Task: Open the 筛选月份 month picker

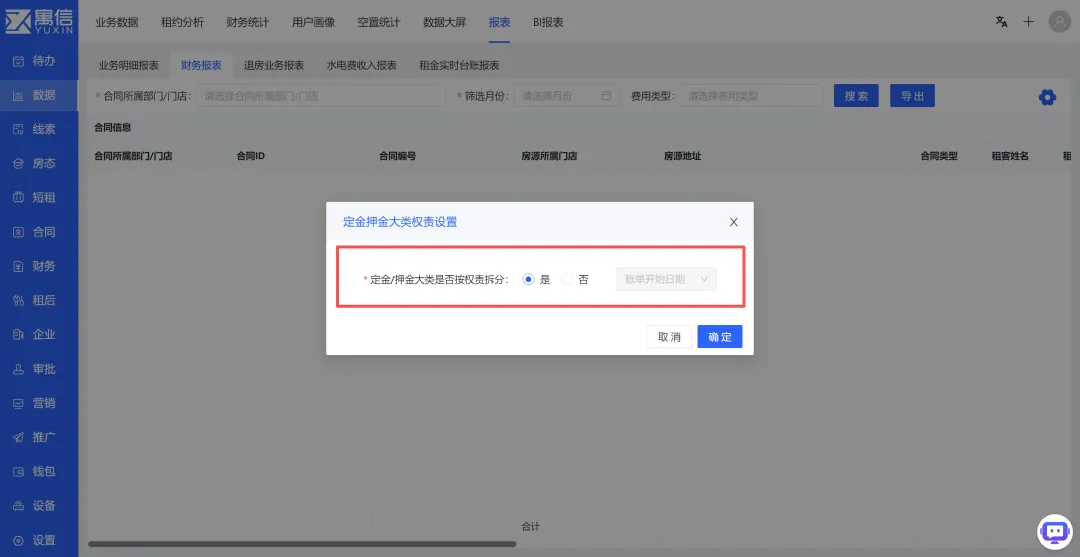Action: (567, 96)
